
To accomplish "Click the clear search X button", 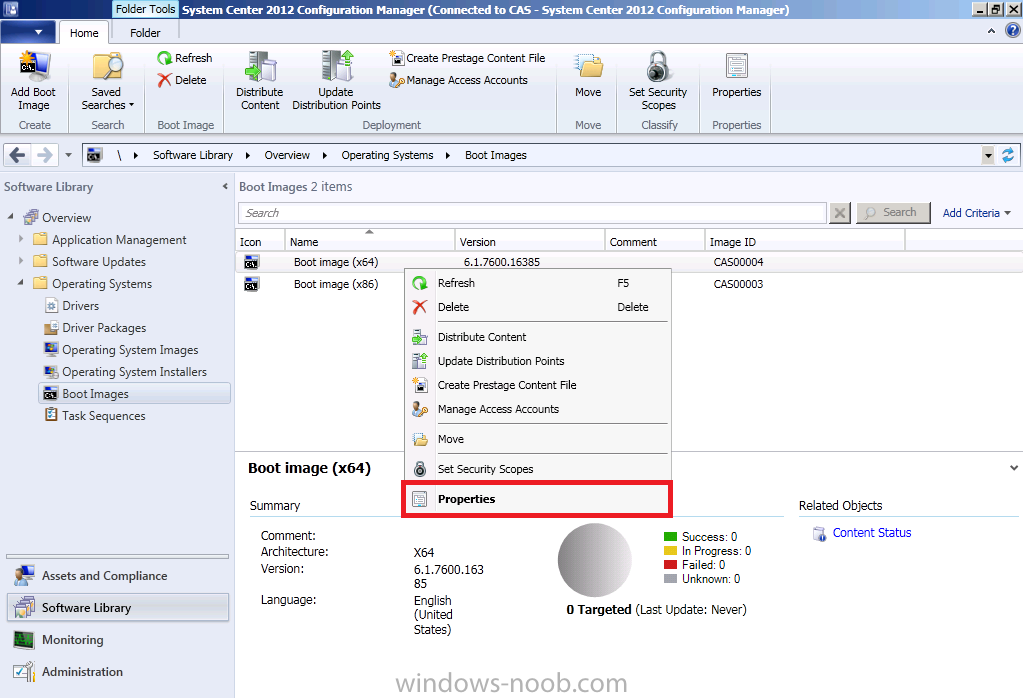I will click(840, 213).
